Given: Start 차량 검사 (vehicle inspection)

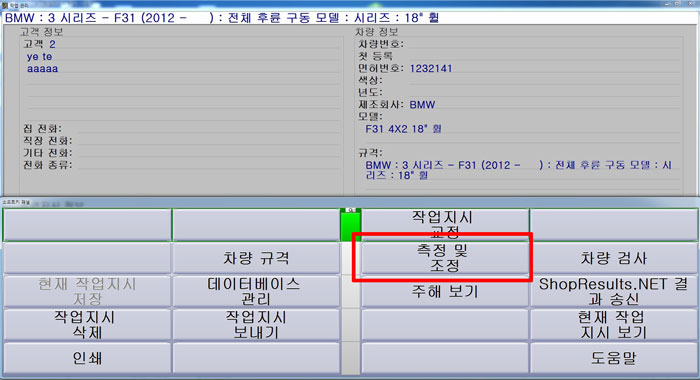Looking at the screenshot, I should 614,258.
